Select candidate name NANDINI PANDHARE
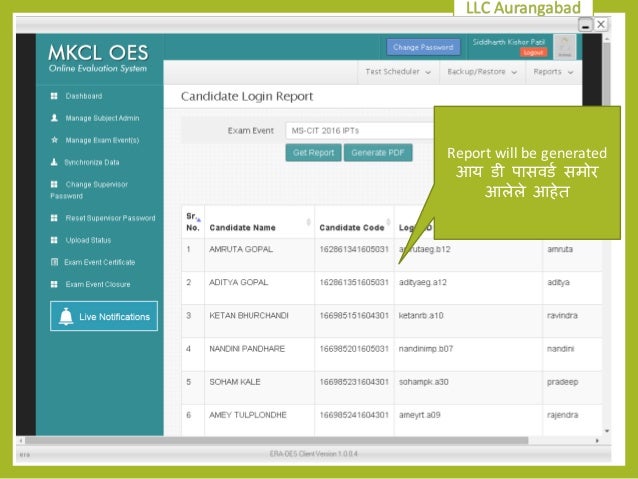638x479 pixels. click(247, 349)
